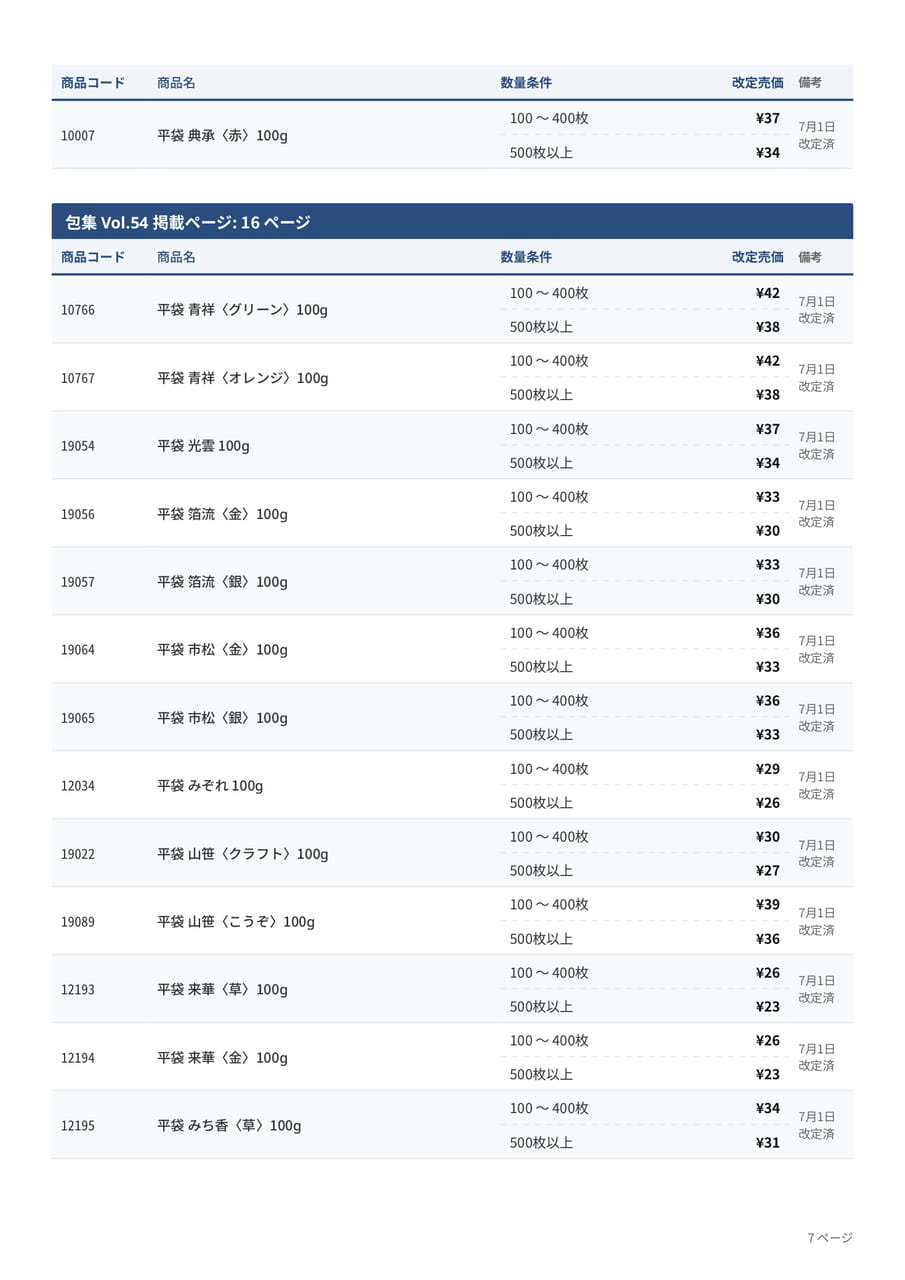Click the ¥31 price for みち香〈草〉
Screen dimensions: 905x1280
point(768,1143)
